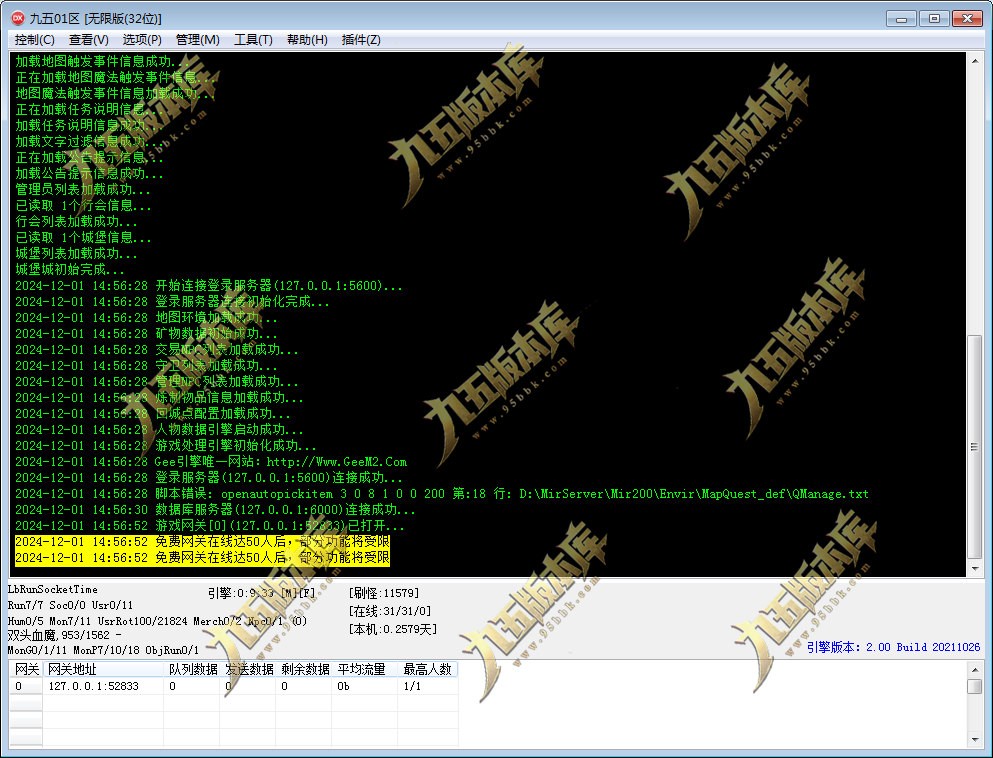This screenshot has height=758, width=993.
Task: Minimize the 九五01区 window
Action: (901, 18)
